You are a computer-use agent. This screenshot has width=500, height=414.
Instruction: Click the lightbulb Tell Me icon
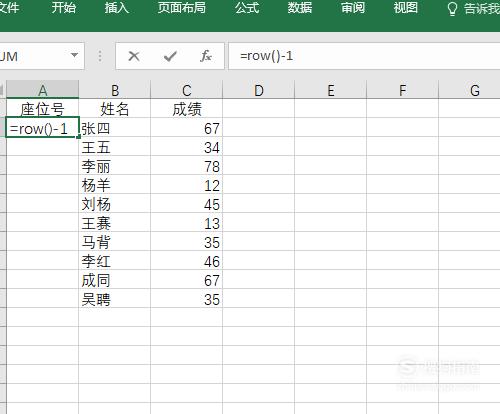(x=452, y=9)
